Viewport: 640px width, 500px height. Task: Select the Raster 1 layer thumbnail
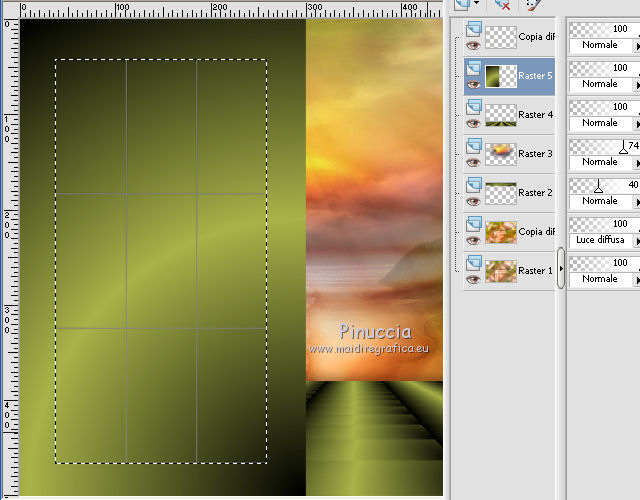(x=501, y=271)
